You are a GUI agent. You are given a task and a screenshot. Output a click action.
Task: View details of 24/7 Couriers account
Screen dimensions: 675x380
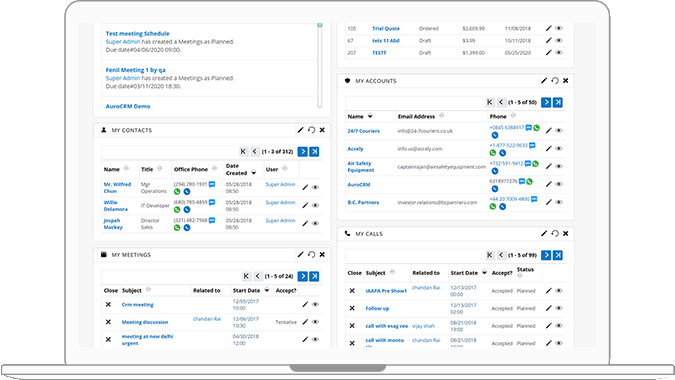coord(559,130)
